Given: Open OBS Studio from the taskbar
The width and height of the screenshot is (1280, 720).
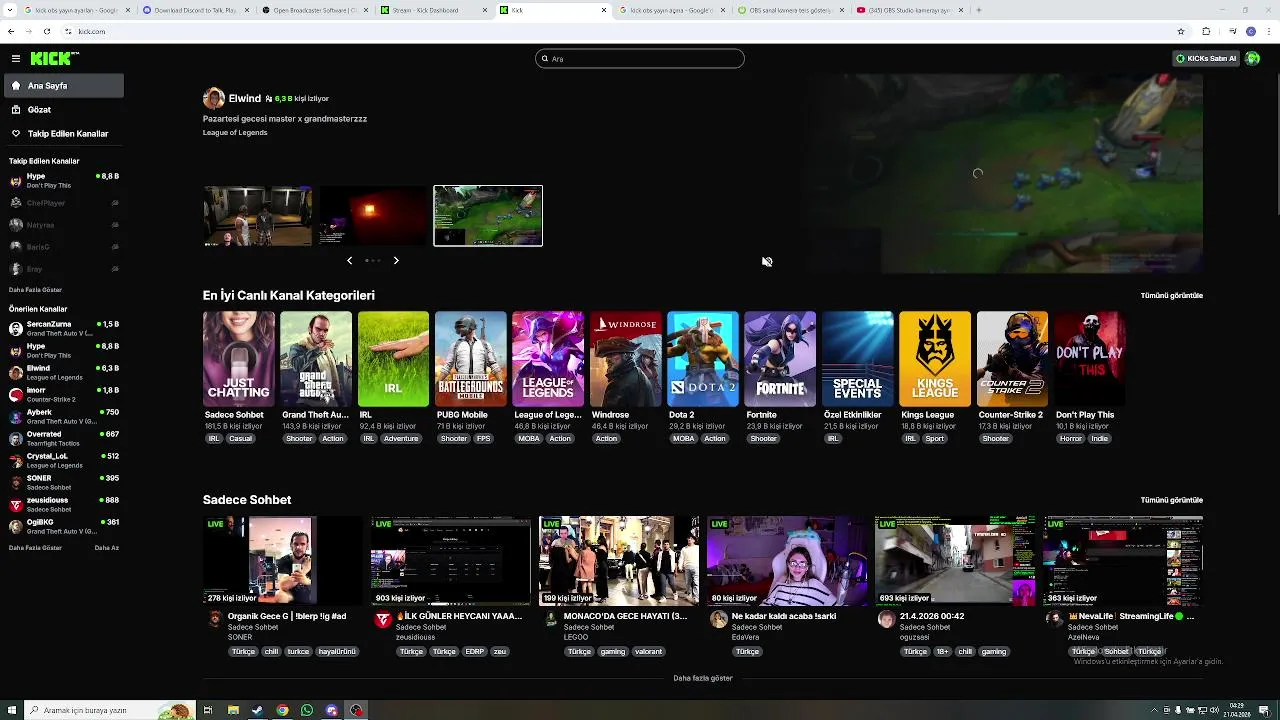Looking at the screenshot, I should (x=356, y=711).
